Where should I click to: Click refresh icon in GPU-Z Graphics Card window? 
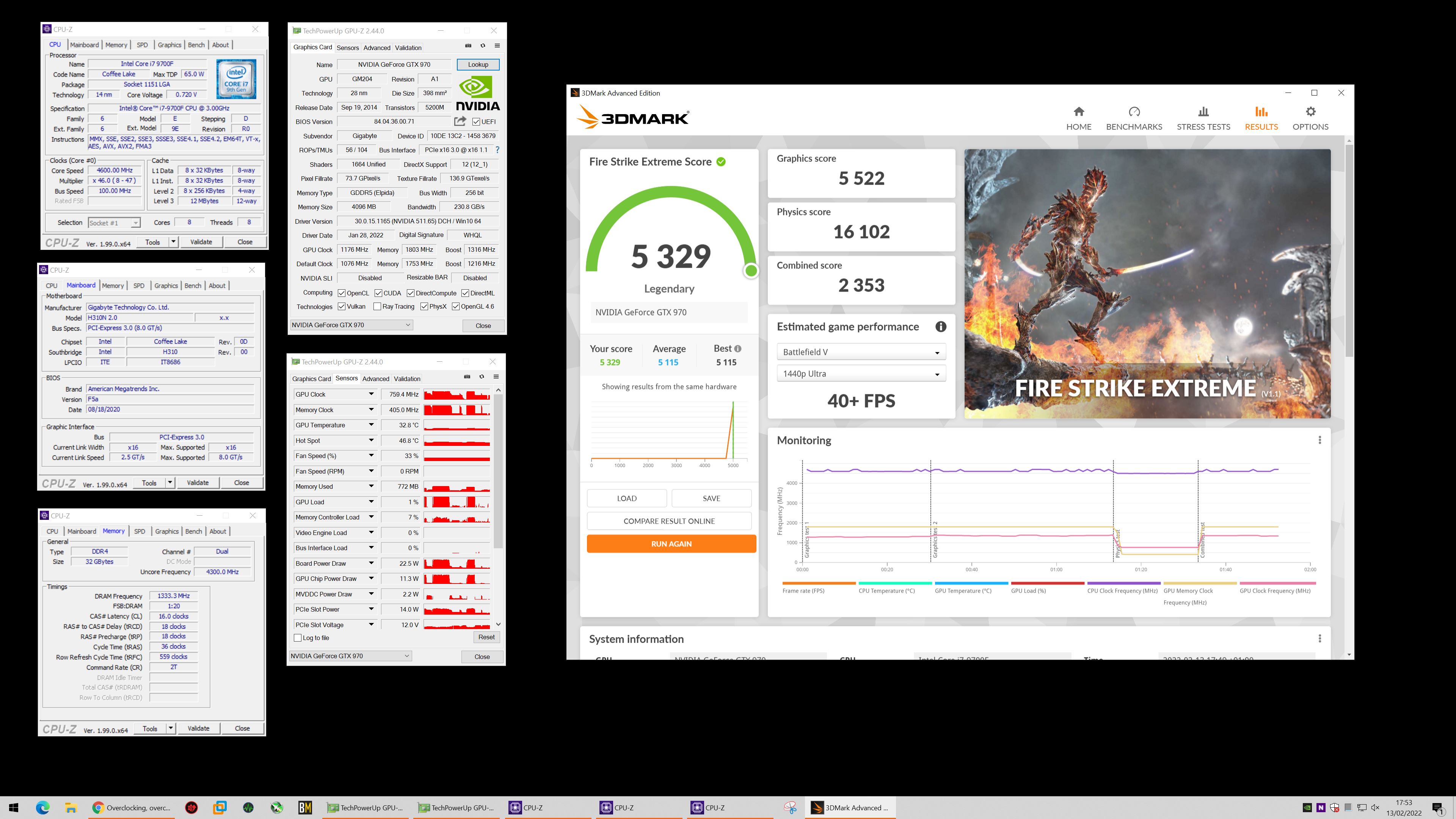coord(483,46)
